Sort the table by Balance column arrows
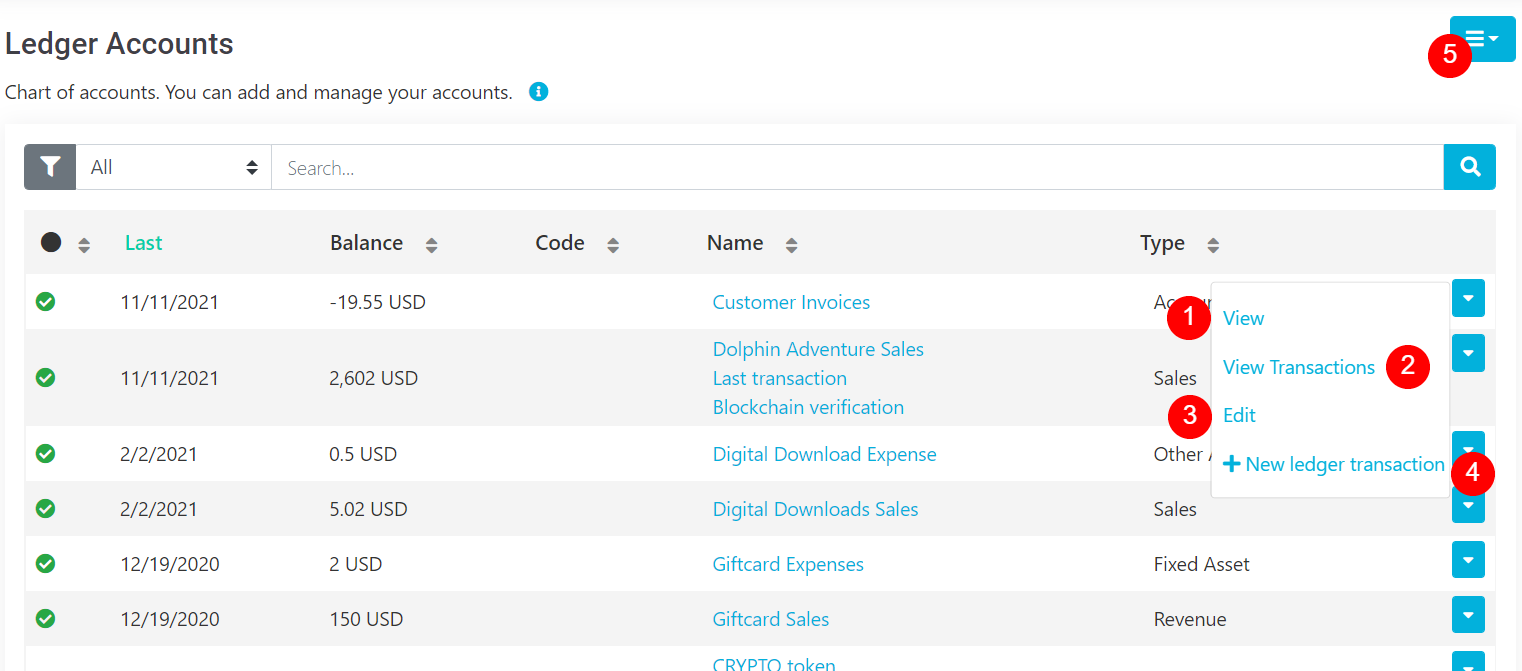1522x671 pixels. pos(431,244)
